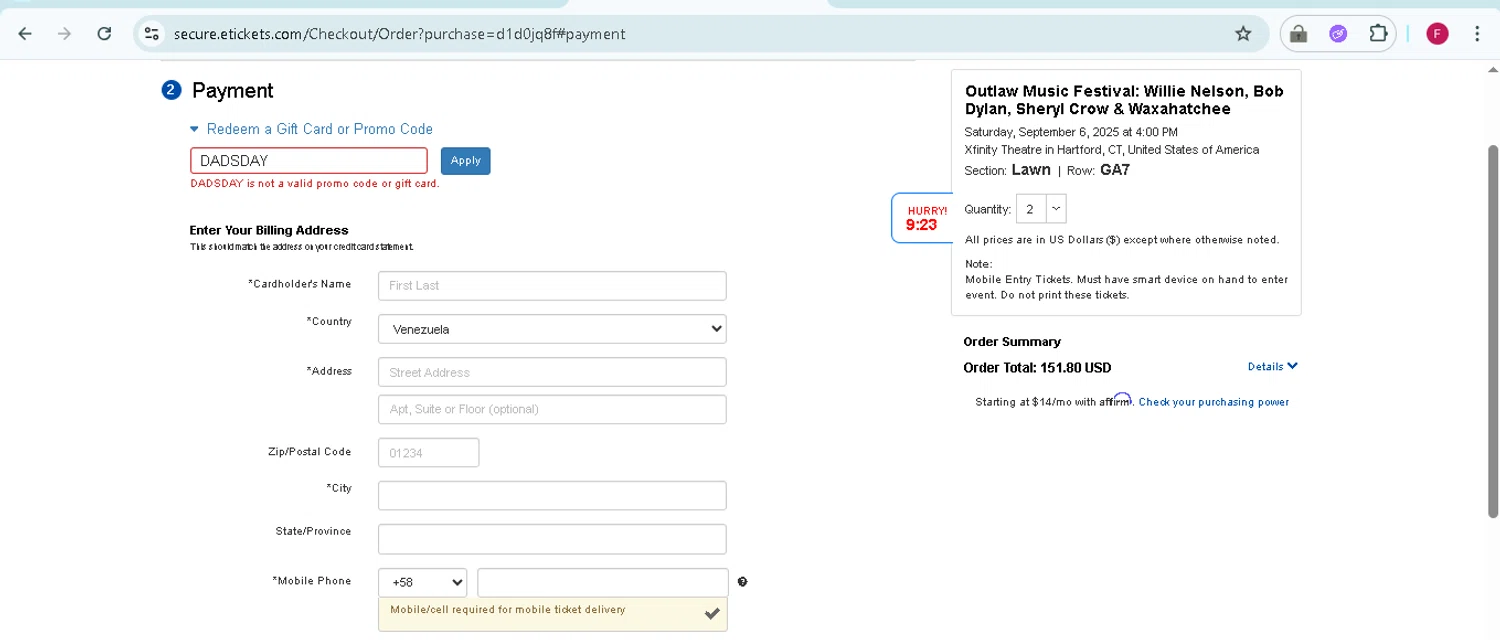Click the Cardholder's Name field
The image size is (1500, 640).
coord(552,285)
